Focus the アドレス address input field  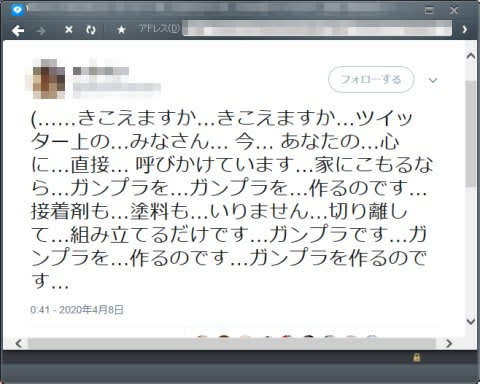click(x=318, y=28)
